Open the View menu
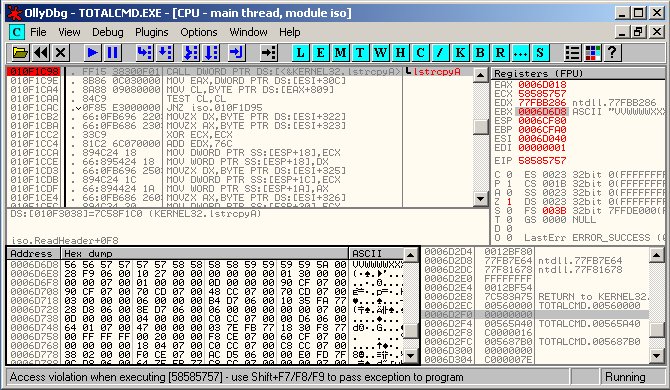The width and height of the screenshot is (670, 390). [x=69, y=32]
